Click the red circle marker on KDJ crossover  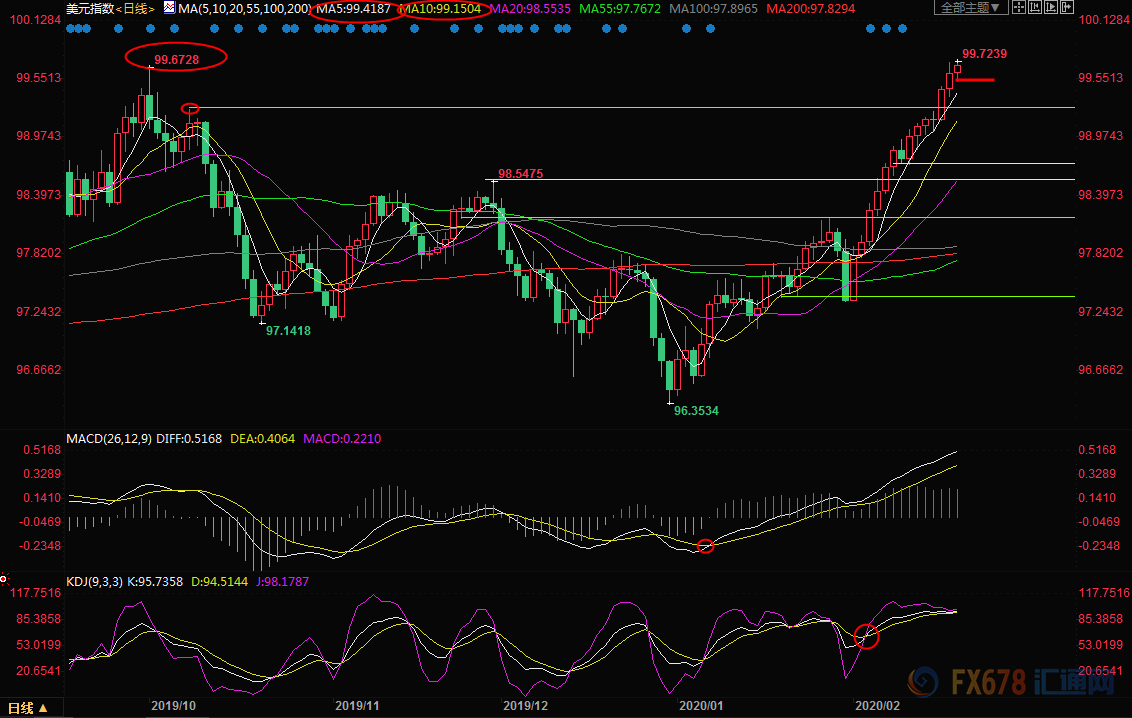[866, 634]
